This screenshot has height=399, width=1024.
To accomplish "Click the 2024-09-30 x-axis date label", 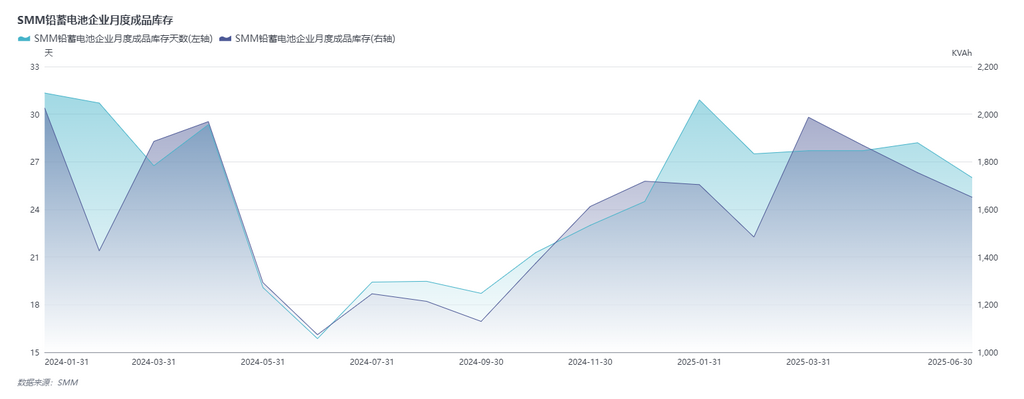I will 481,361.
